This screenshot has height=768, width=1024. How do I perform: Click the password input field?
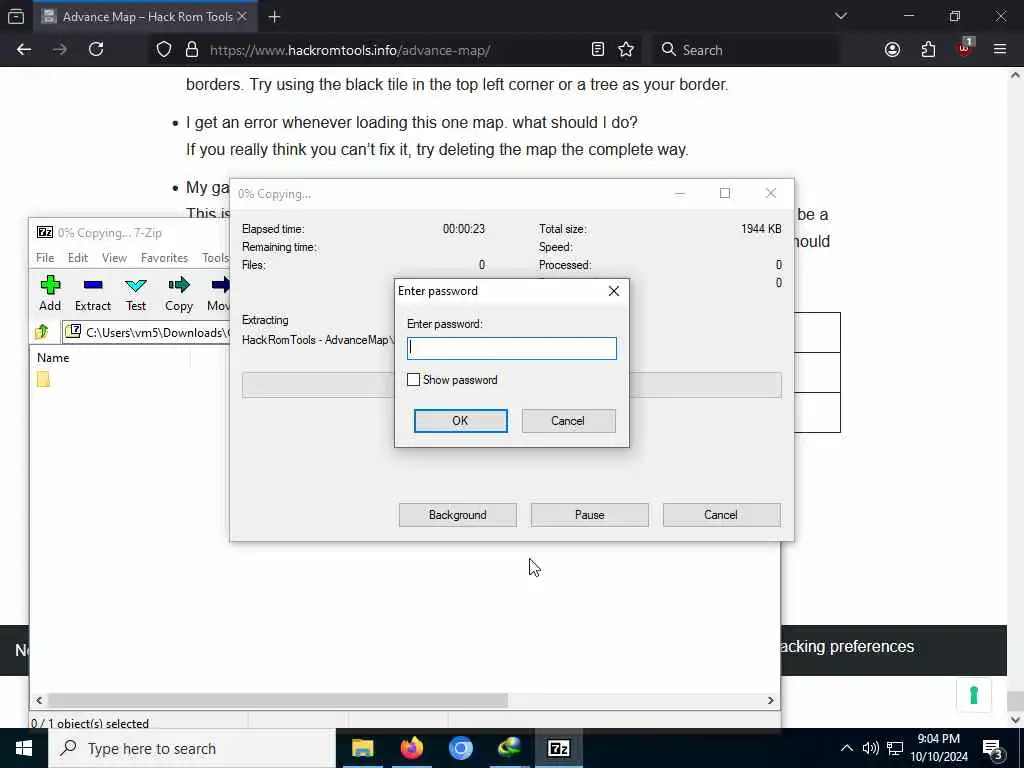coord(511,348)
